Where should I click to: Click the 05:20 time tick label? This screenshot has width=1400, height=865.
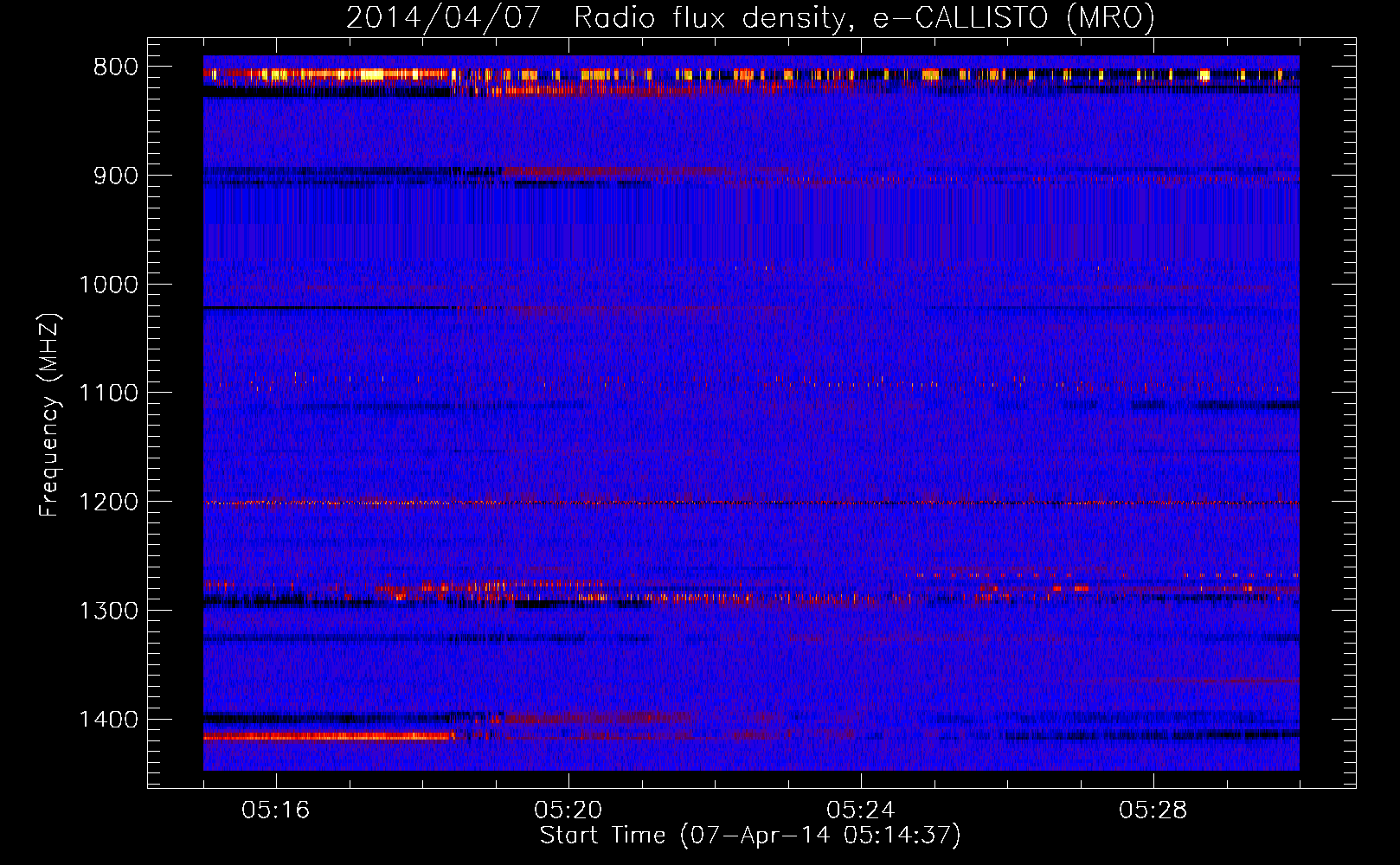tap(568, 811)
